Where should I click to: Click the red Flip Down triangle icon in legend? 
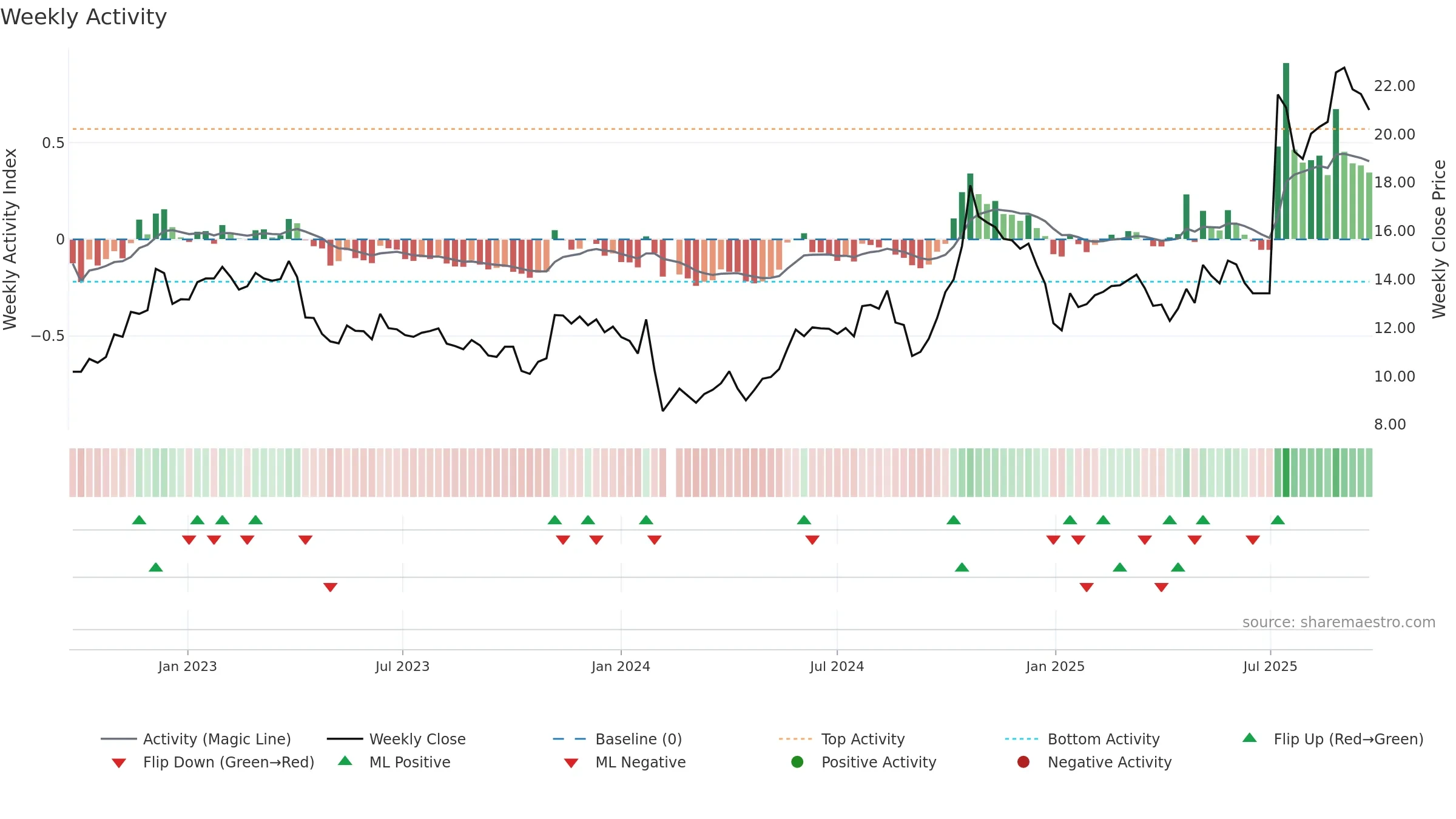(119, 763)
